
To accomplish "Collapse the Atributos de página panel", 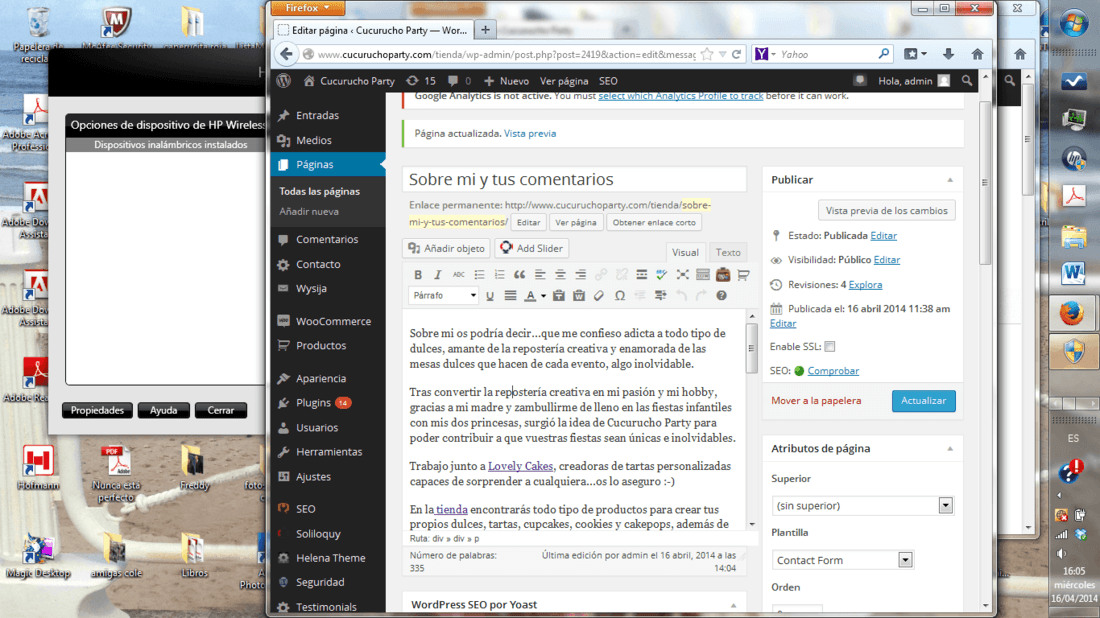I will [x=950, y=449].
